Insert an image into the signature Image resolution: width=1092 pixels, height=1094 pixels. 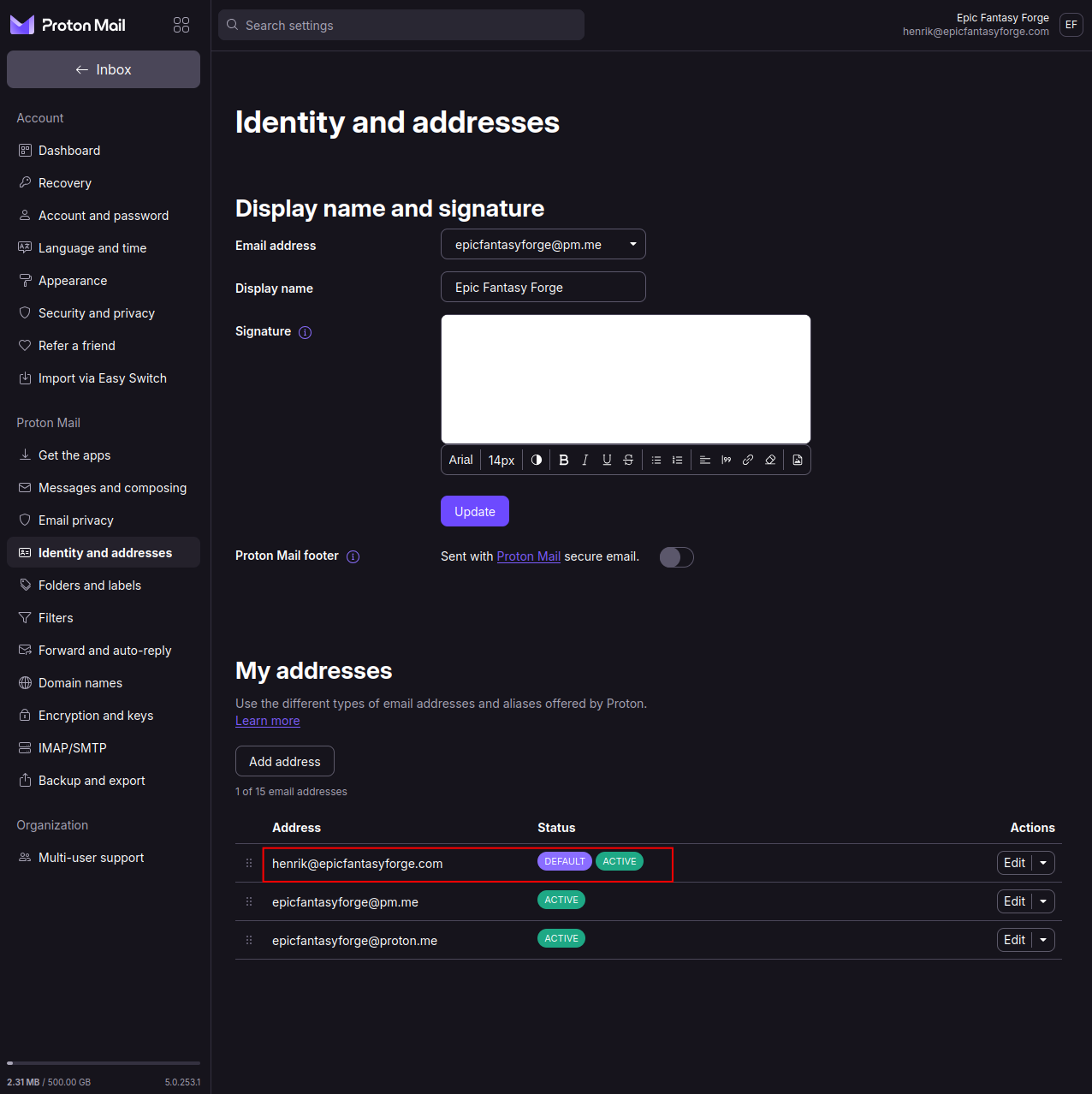coord(798,460)
